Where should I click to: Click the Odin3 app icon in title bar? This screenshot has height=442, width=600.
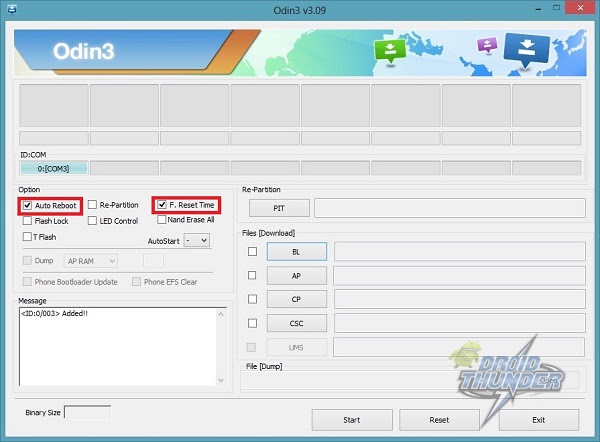tap(11, 9)
